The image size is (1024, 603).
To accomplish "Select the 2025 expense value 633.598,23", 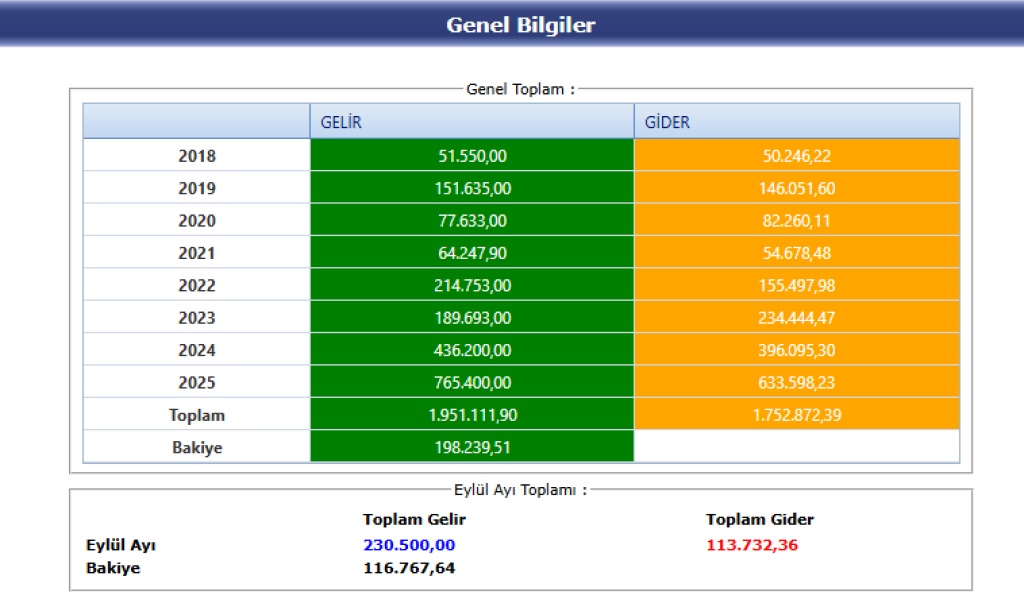I will coord(796,383).
